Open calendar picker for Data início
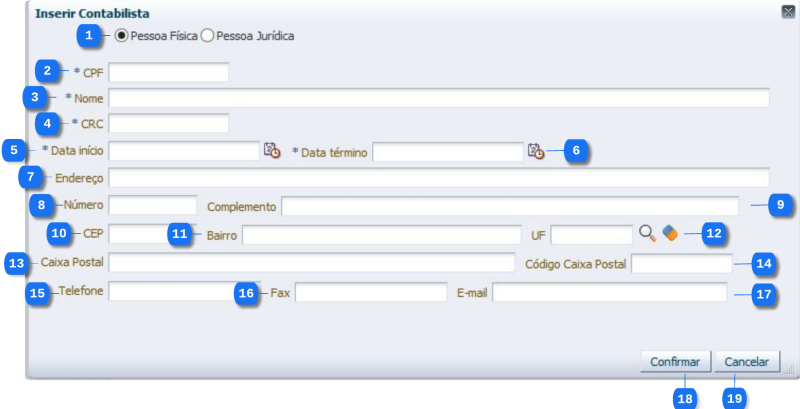Image resolution: width=800 pixels, height=409 pixels. coord(271,150)
